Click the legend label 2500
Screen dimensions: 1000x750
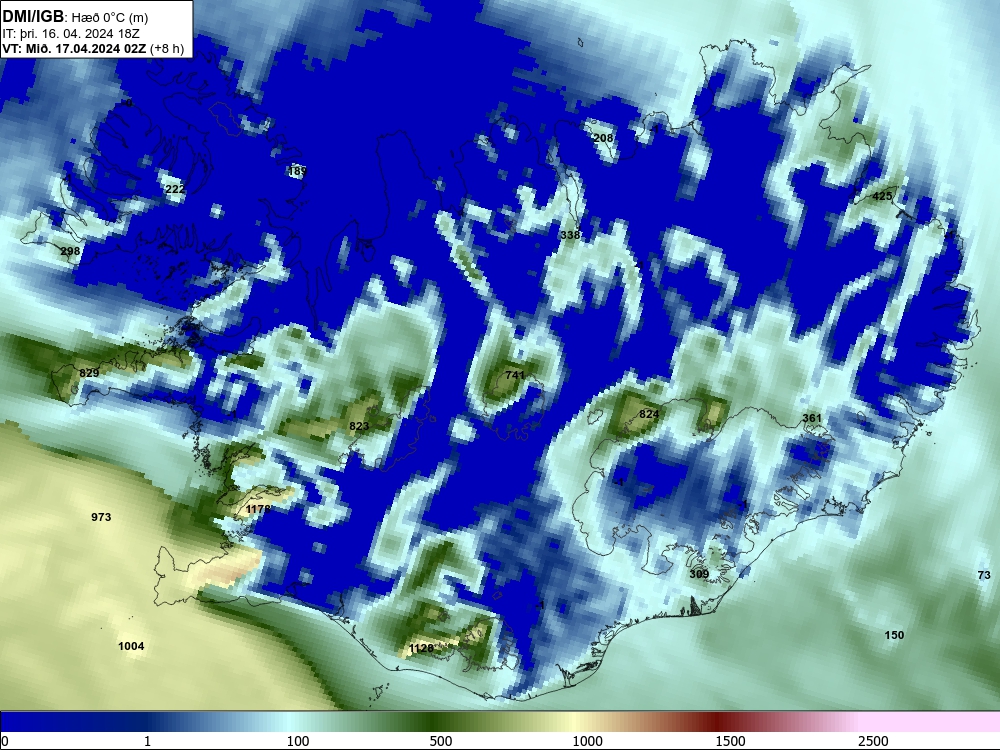coord(873,741)
